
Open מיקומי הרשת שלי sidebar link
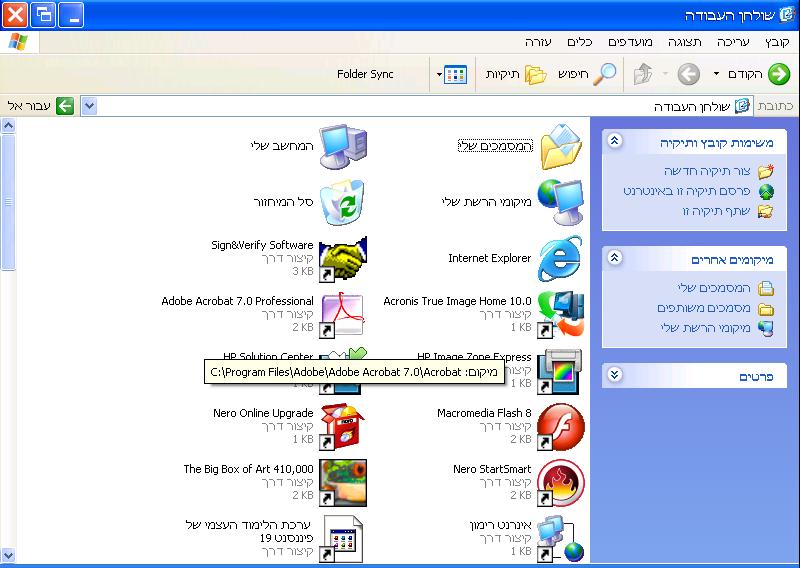click(x=706, y=328)
